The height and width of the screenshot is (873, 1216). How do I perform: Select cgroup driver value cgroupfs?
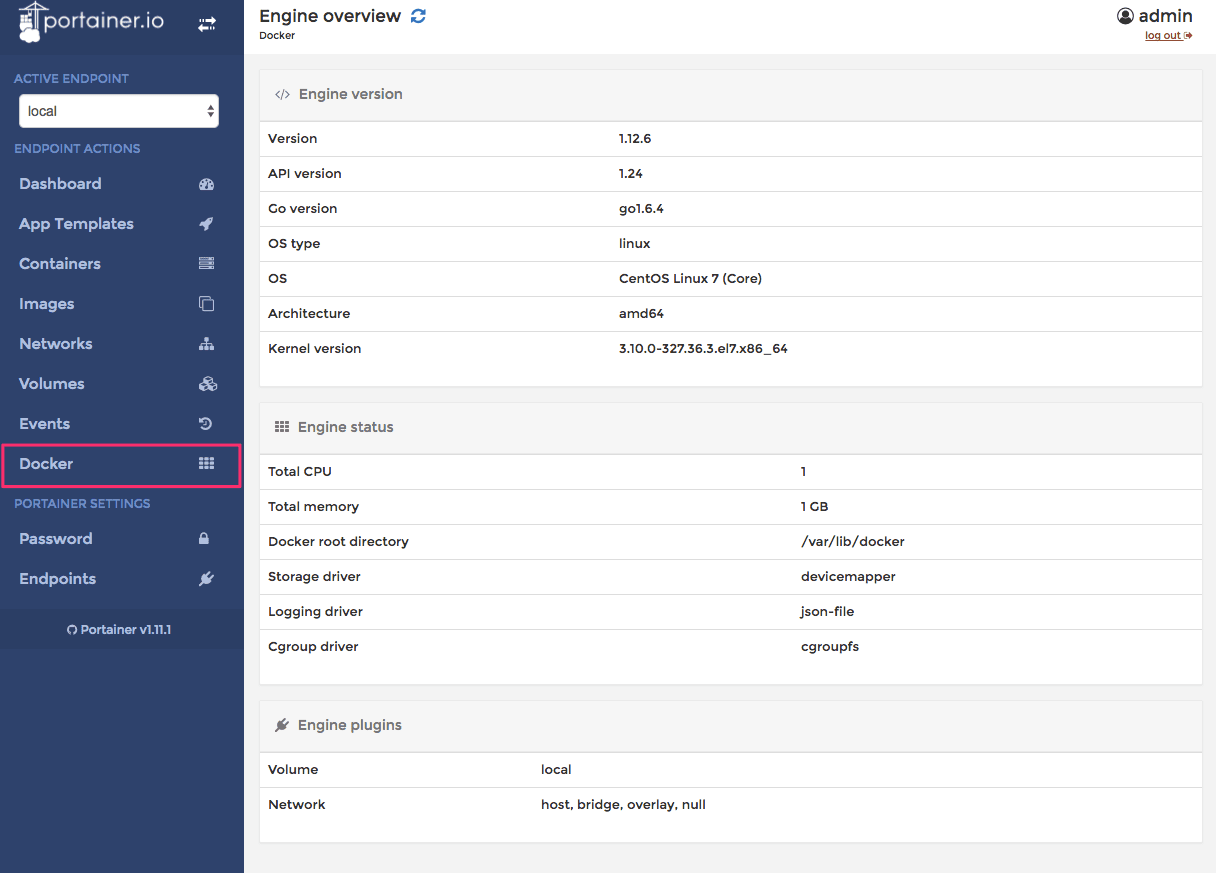829,647
